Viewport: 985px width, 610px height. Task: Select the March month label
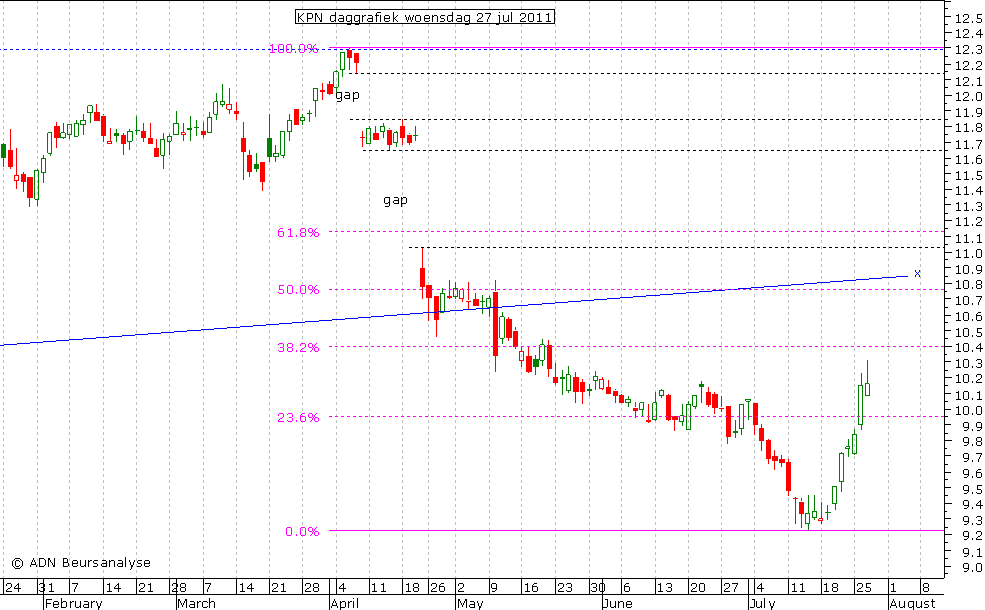tap(196, 603)
